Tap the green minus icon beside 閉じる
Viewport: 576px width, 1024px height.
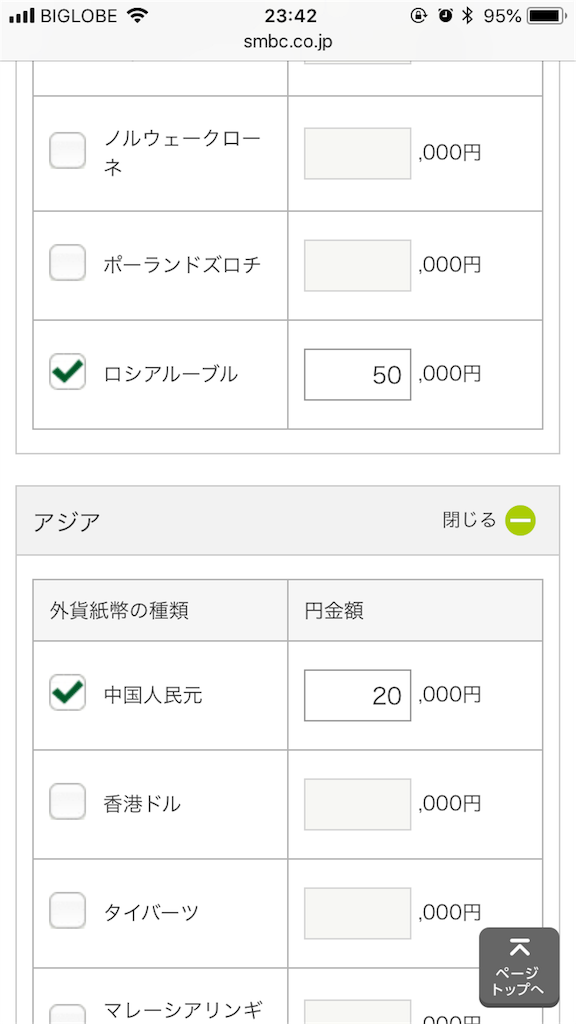(520, 520)
